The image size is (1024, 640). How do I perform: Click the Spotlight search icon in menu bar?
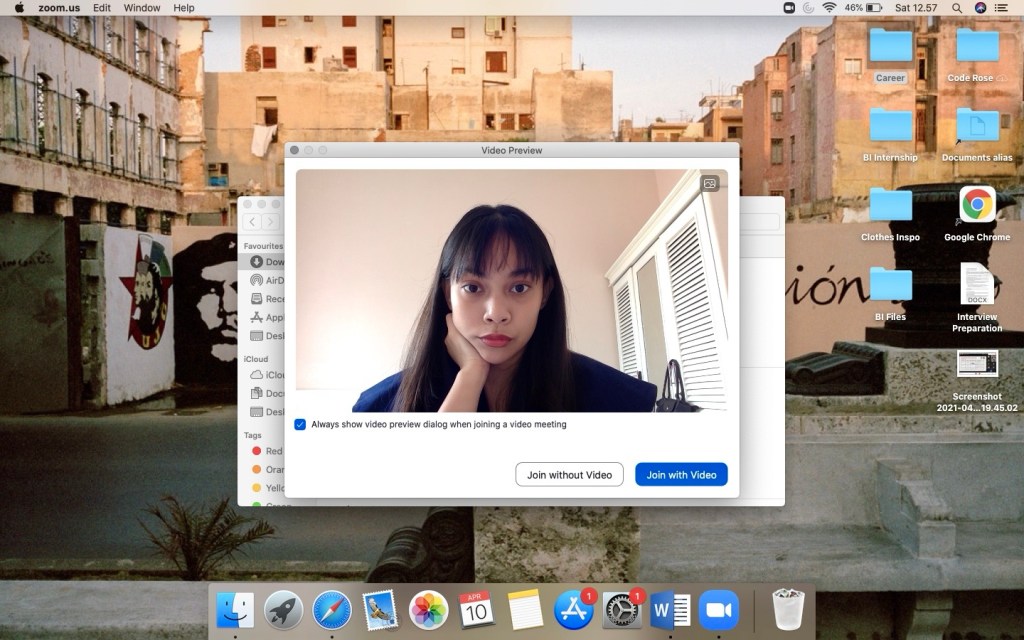click(957, 7)
